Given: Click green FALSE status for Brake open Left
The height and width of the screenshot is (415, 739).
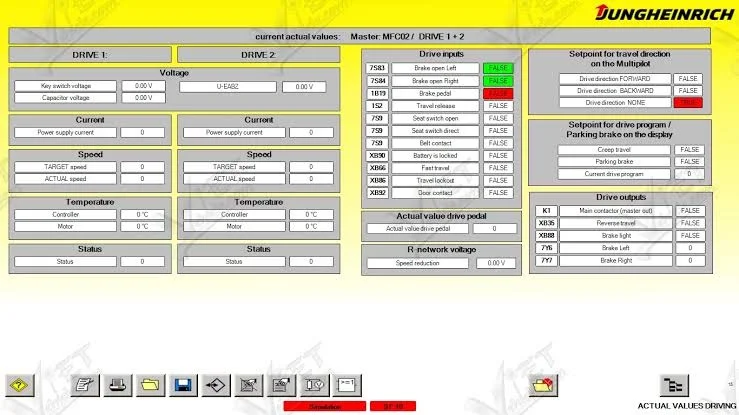Looking at the screenshot, I should [498, 68].
